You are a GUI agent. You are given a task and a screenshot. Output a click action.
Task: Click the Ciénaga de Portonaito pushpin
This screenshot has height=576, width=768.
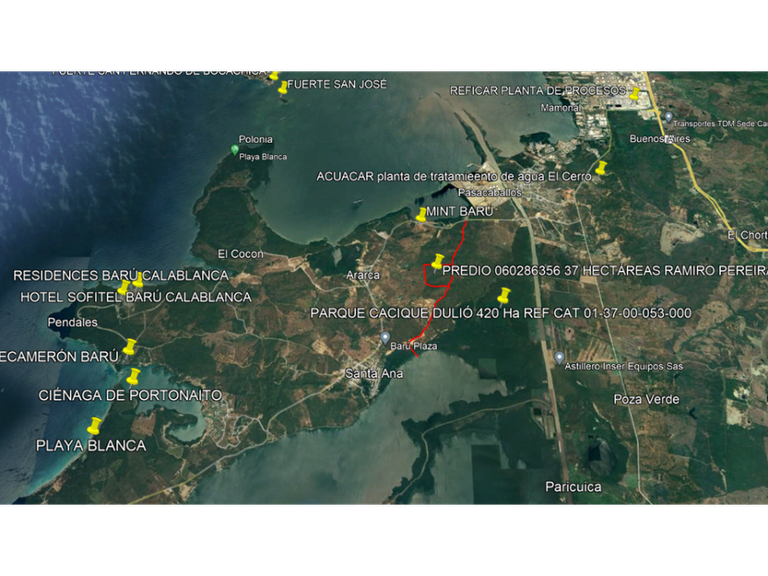coord(133,377)
